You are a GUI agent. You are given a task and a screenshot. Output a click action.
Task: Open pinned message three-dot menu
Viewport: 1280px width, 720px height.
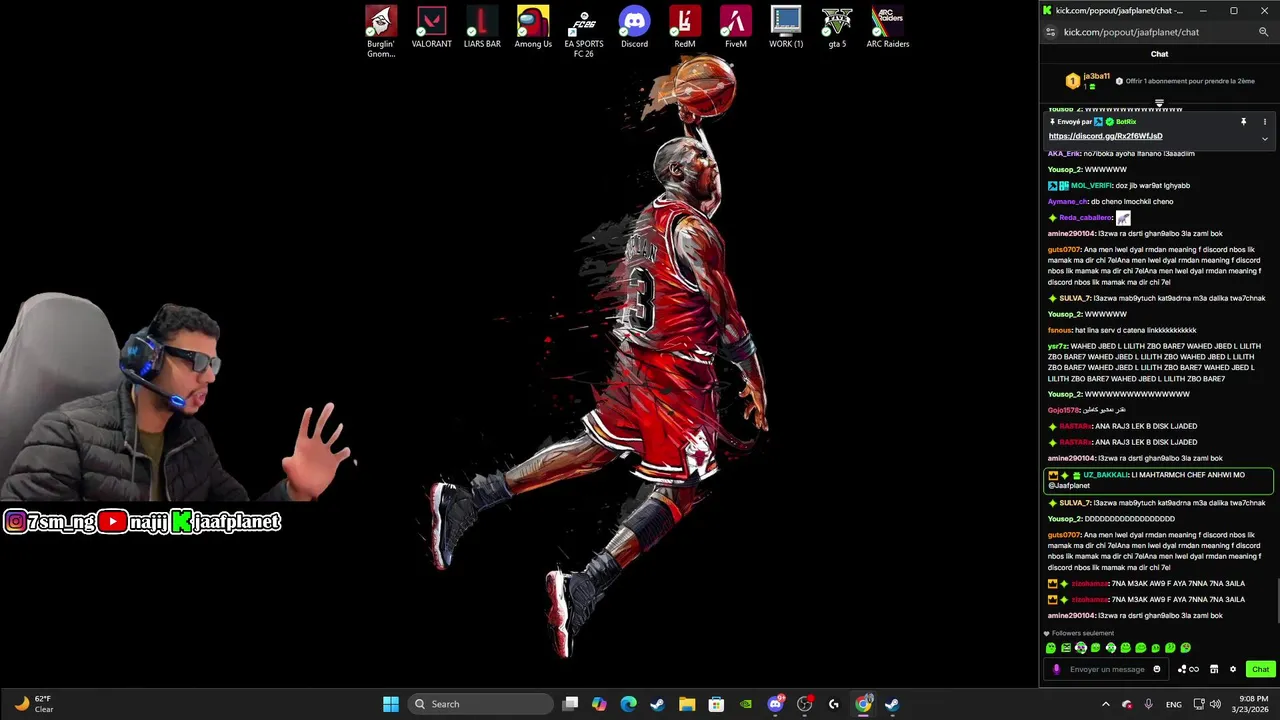pos(1264,122)
